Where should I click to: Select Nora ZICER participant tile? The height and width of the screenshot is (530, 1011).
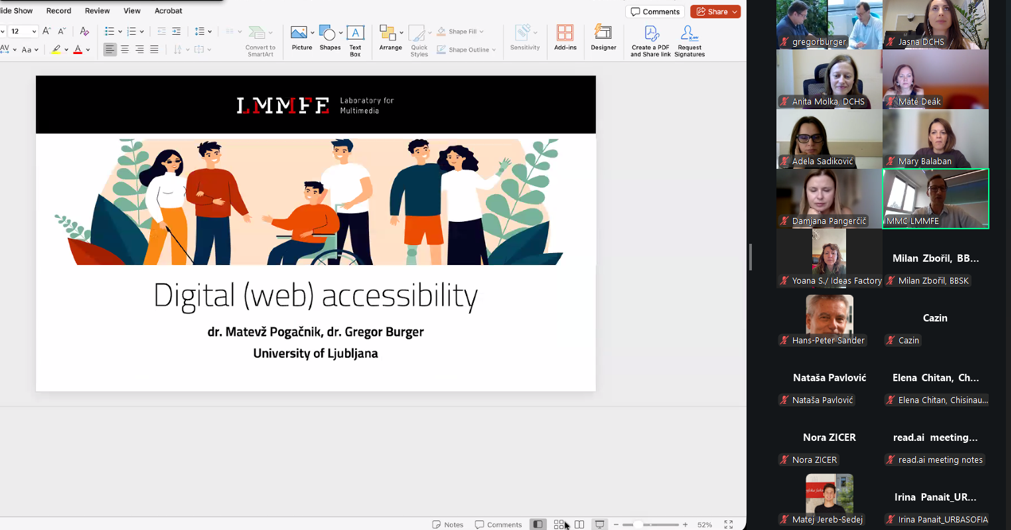tap(829, 437)
